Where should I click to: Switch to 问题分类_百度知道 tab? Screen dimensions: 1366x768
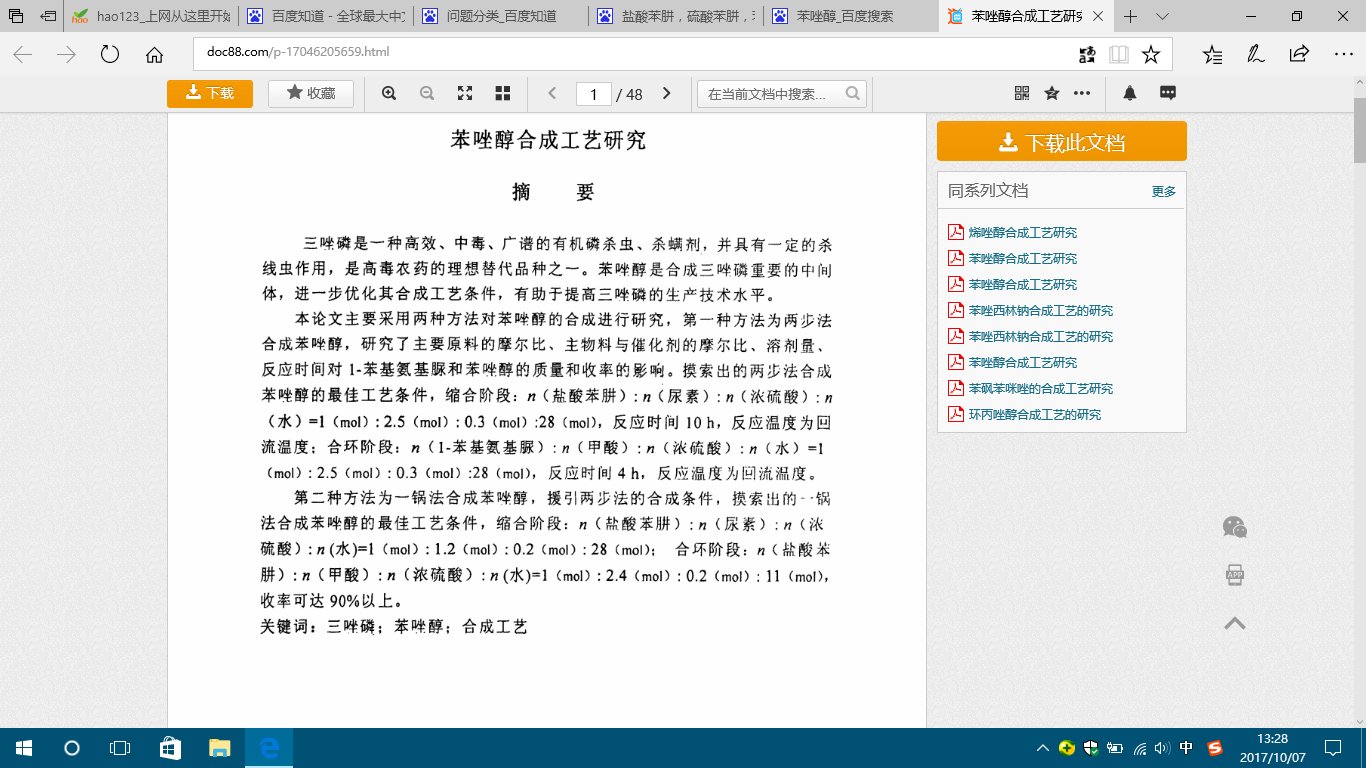pos(500,16)
